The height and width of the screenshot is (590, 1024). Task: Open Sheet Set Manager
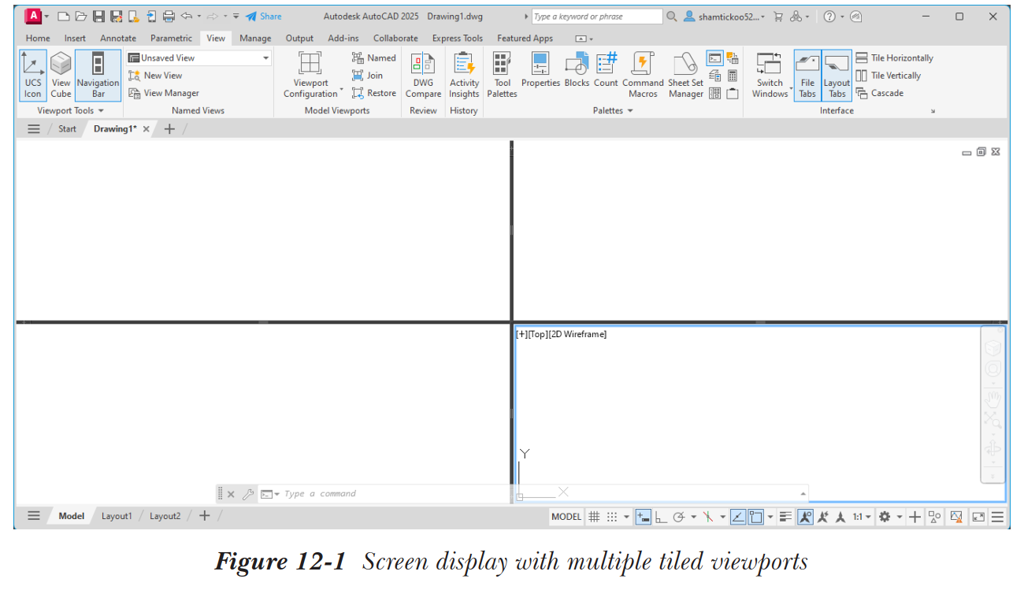(685, 75)
